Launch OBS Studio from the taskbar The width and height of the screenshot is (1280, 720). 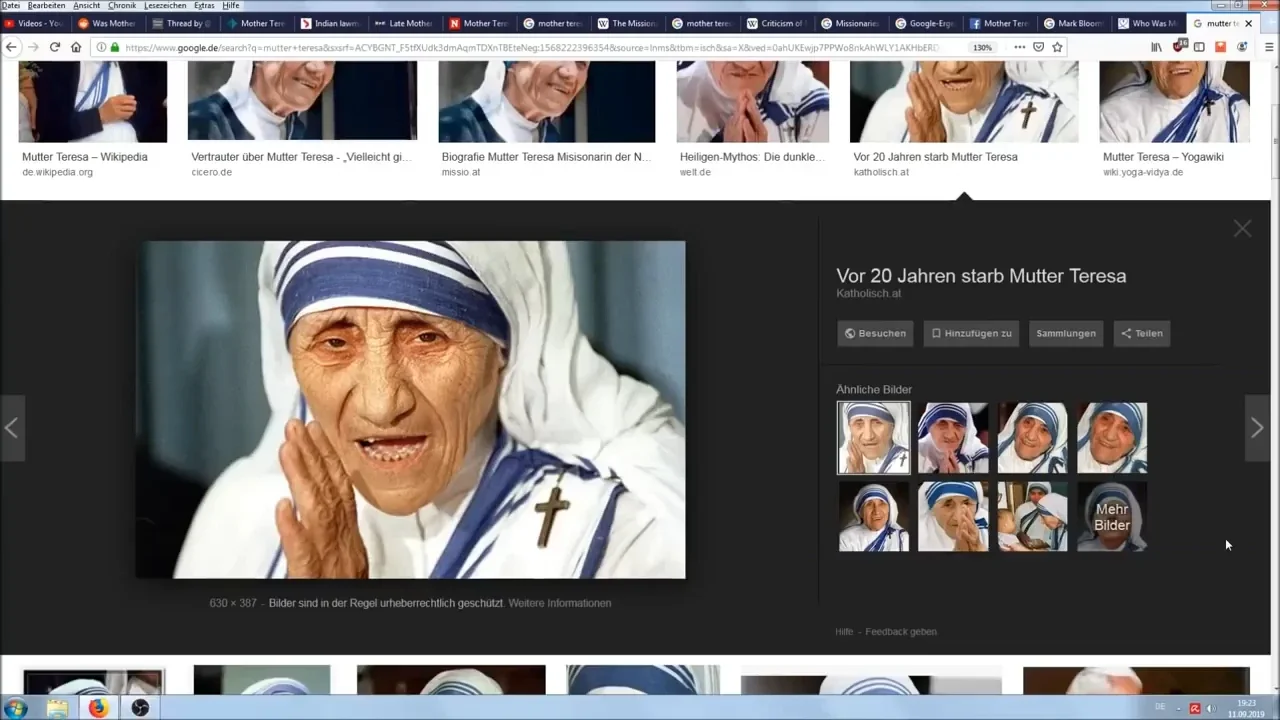(140, 708)
